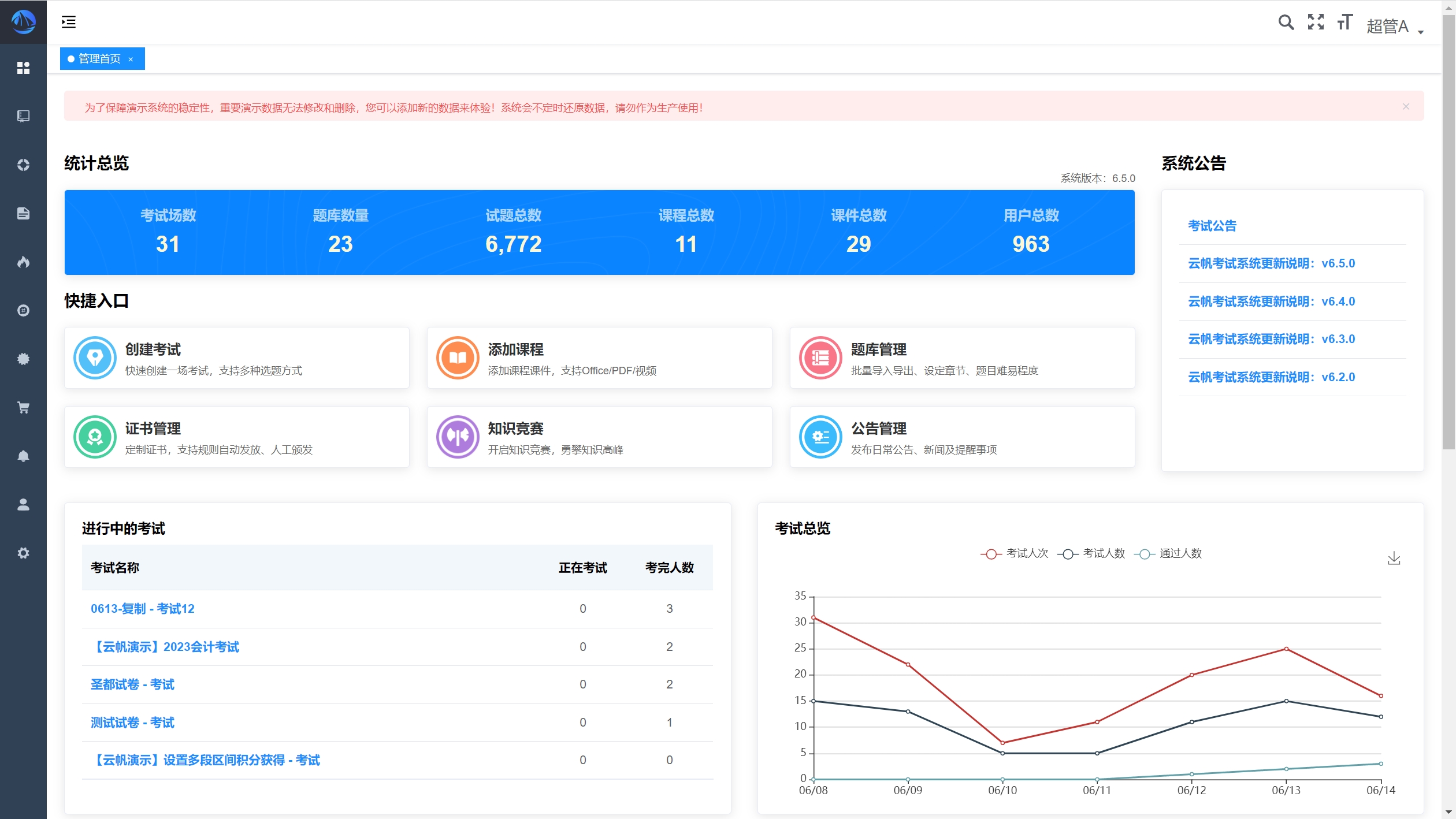Open the 公告管理 quick entry title
This screenshot has width=1456, height=819.
point(879,429)
